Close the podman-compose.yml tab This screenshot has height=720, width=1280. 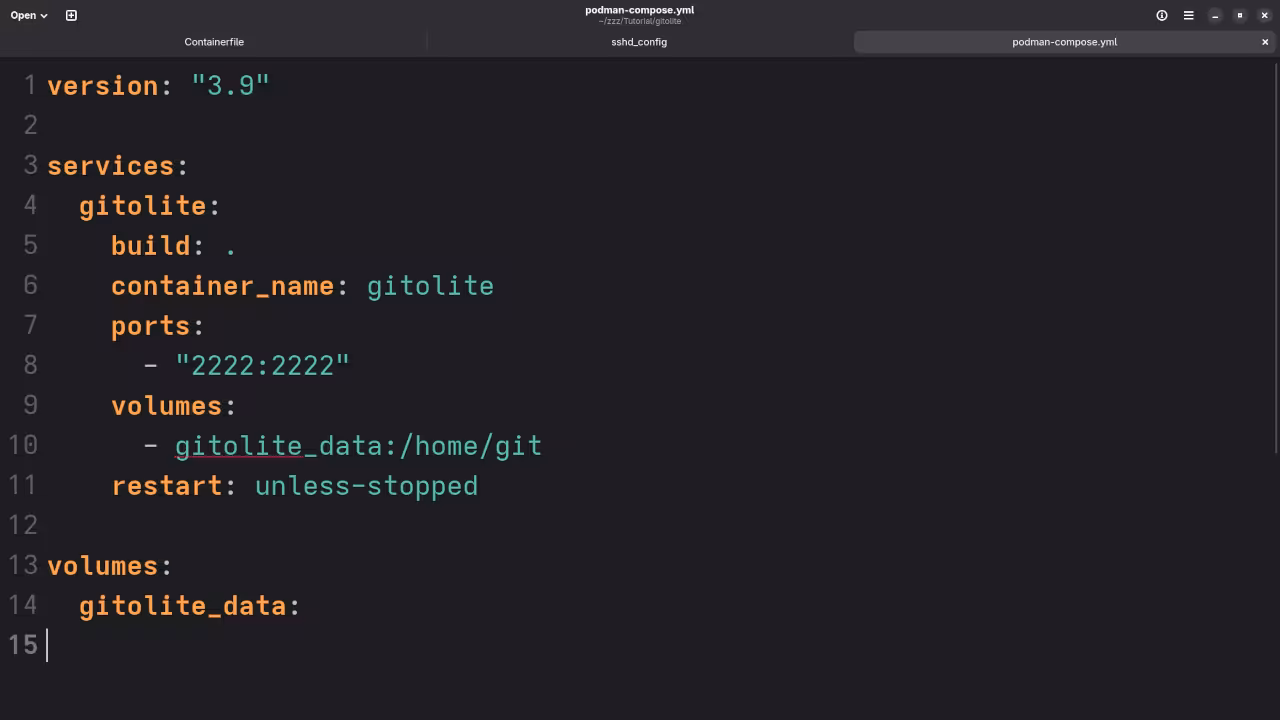[1265, 42]
